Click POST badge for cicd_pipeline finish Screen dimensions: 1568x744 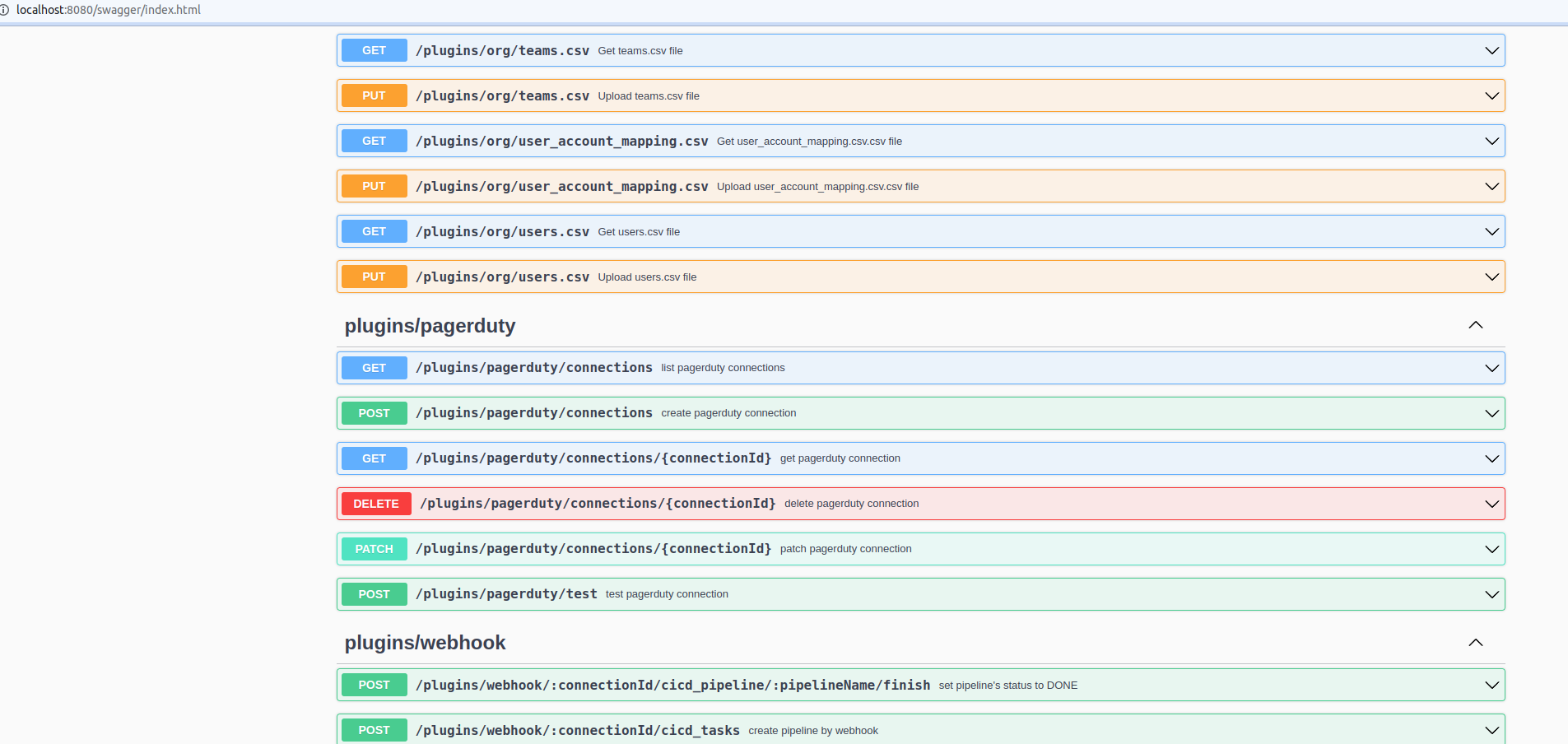pyautogui.click(x=374, y=685)
